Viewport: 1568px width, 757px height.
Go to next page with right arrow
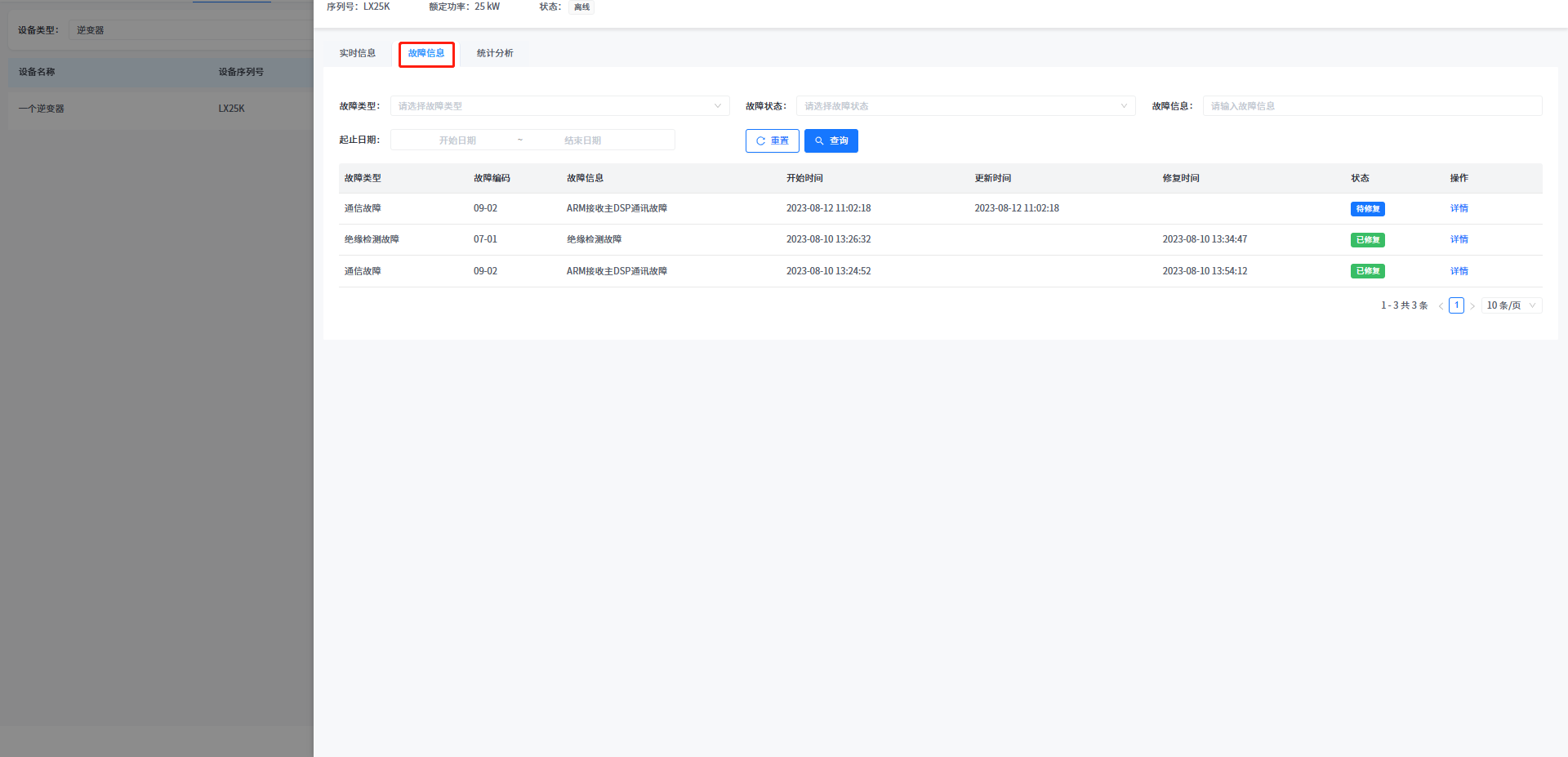[1472, 306]
